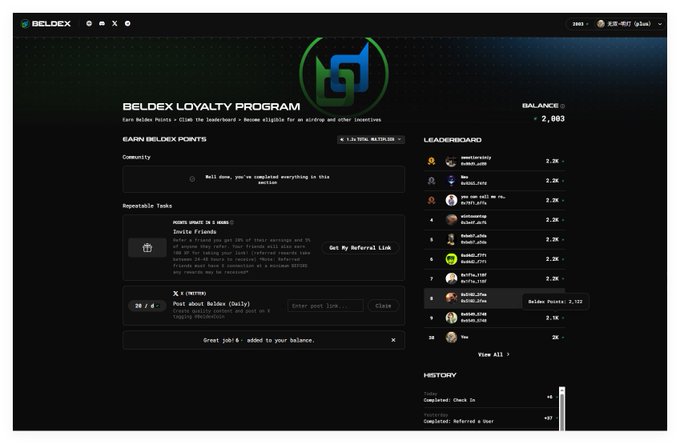Click avatar of 'you can call me' user

coord(451,200)
